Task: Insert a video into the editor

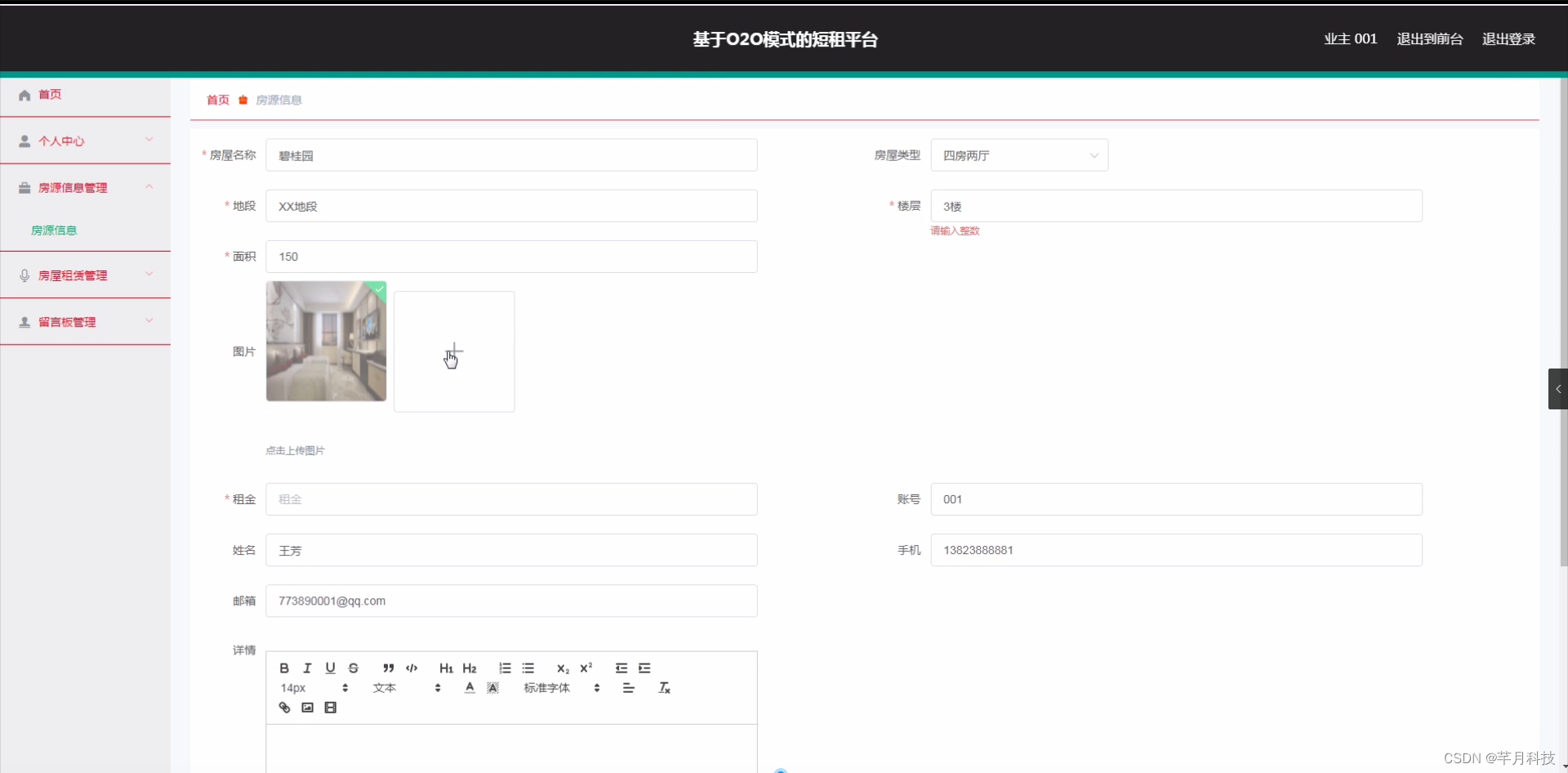Action: tap(330, 708)
